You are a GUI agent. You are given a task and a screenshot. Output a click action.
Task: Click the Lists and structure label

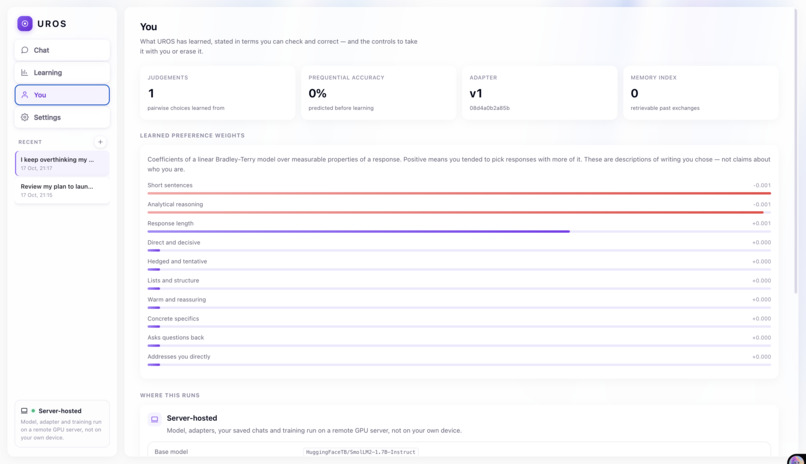pos(173,281)
